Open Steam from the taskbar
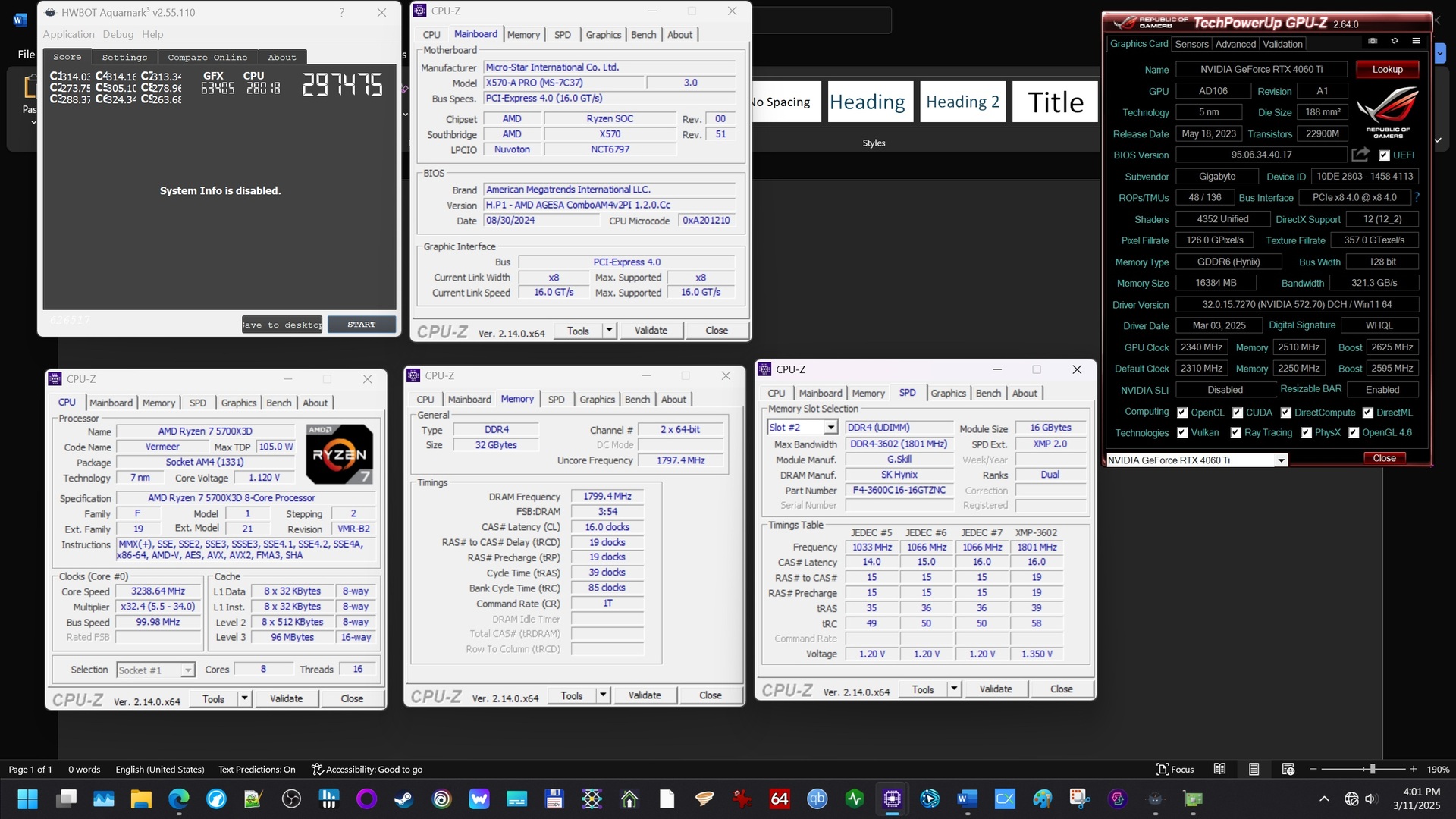This screenshot has height=819, width=1456. click(403, 799)
